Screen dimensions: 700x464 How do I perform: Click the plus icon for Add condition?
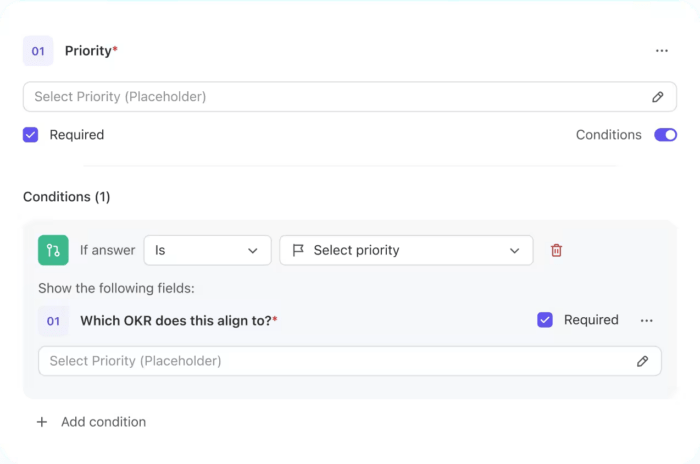pos(42,422)
